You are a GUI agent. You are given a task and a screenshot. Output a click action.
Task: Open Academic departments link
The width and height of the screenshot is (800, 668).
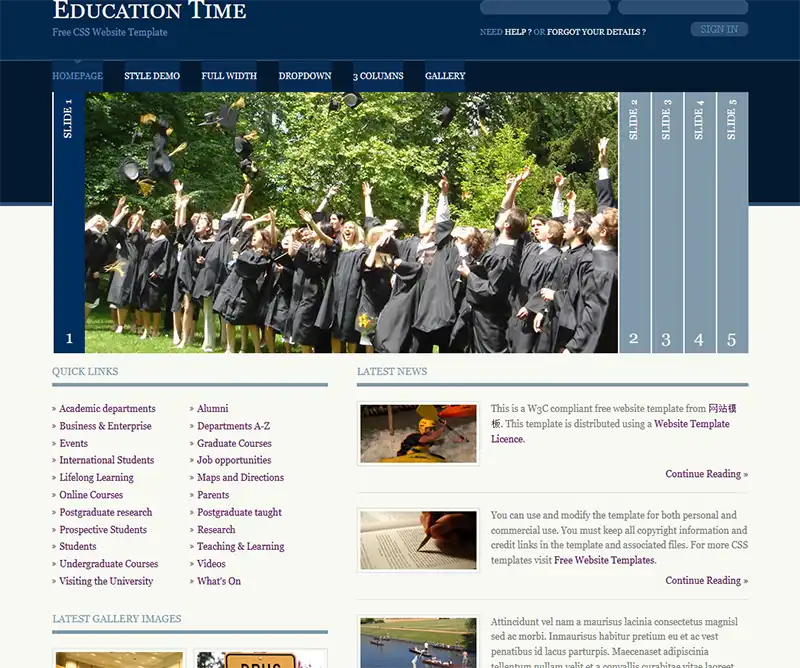pos(107,409)
